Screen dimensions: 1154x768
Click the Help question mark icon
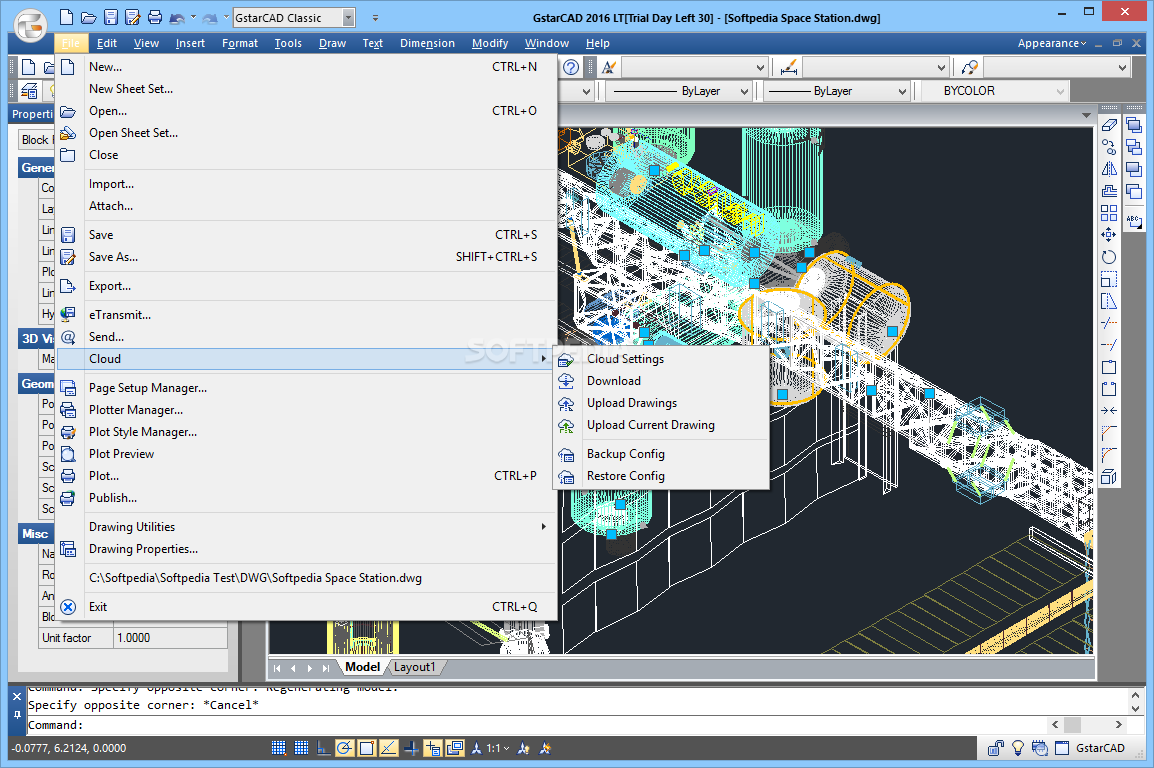[x=571, y=68]
